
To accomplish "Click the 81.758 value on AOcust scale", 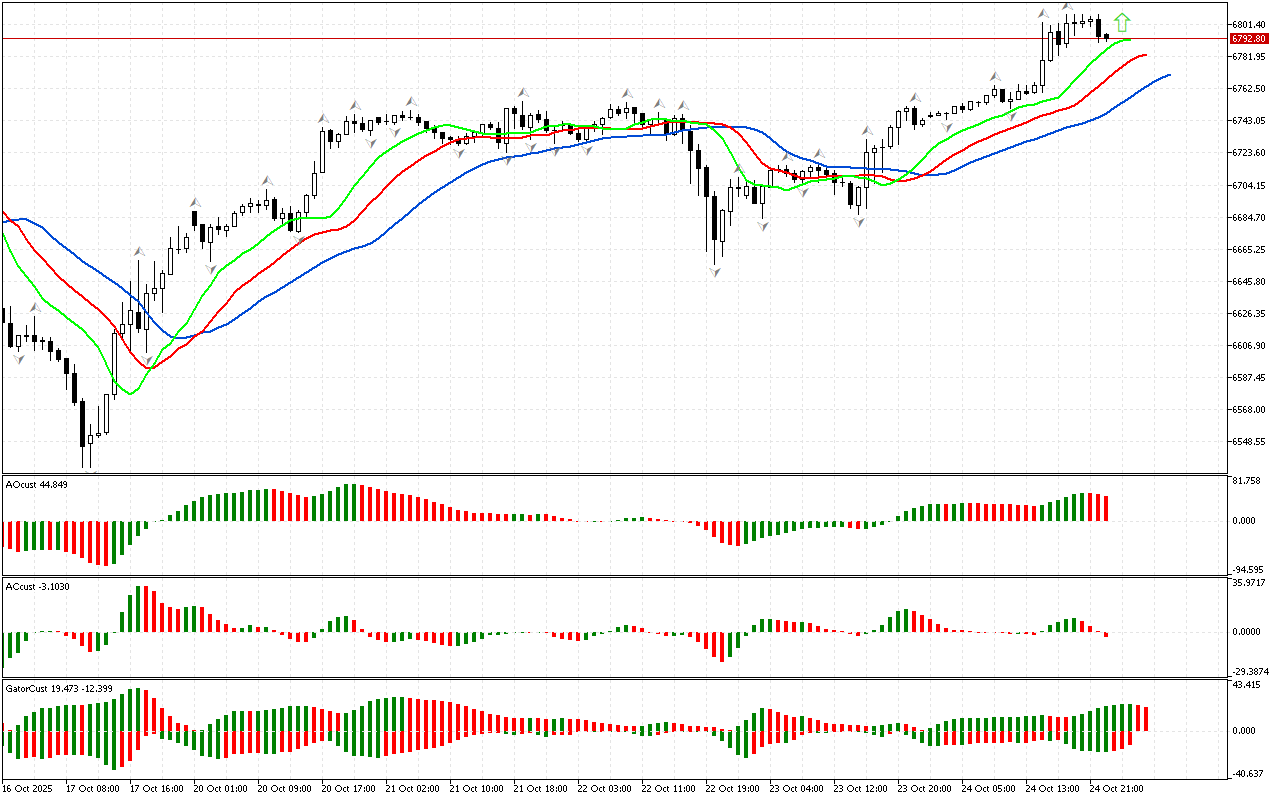I will click(1246, 481).
